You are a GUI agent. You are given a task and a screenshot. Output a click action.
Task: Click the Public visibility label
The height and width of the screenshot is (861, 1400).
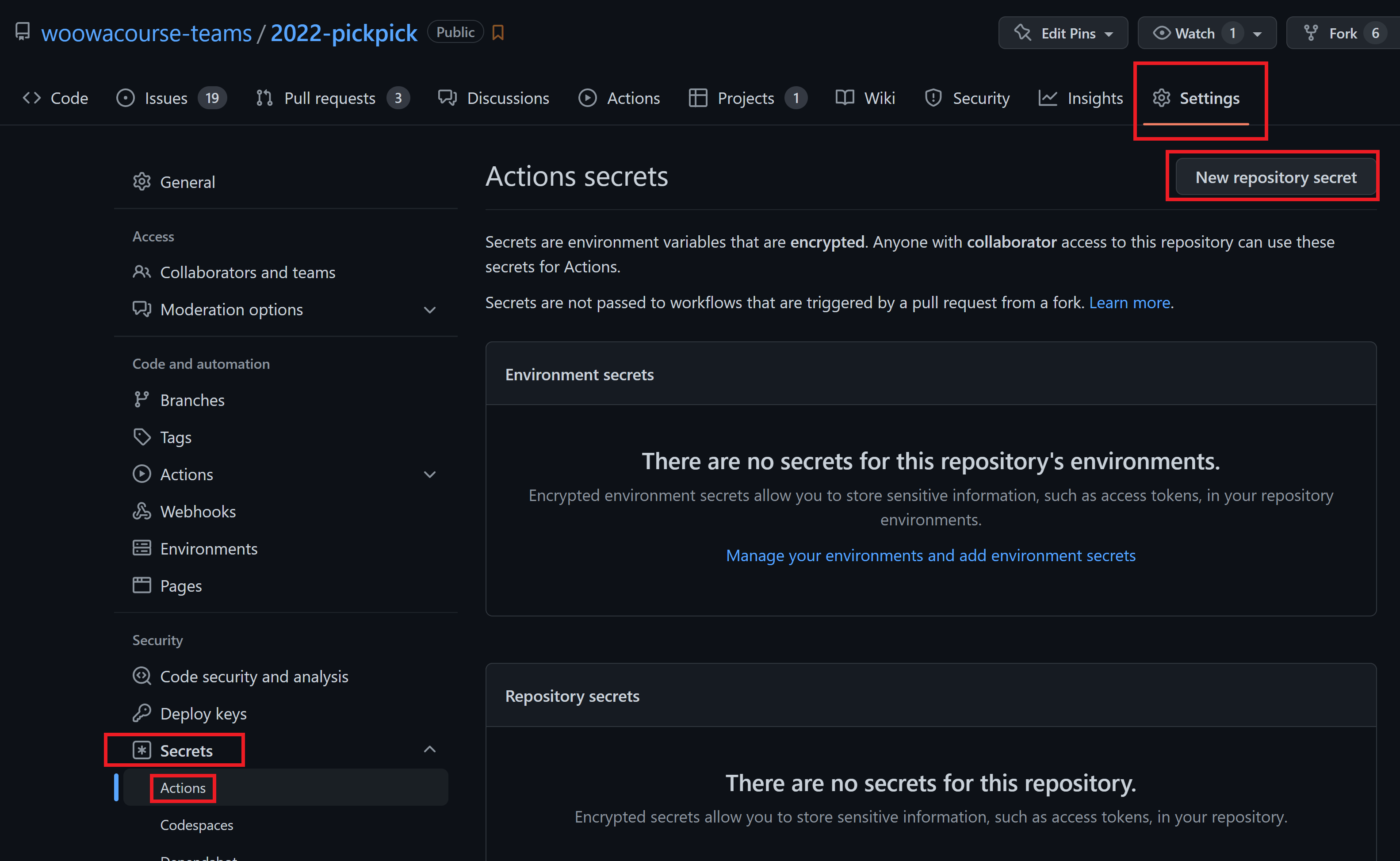455,32
